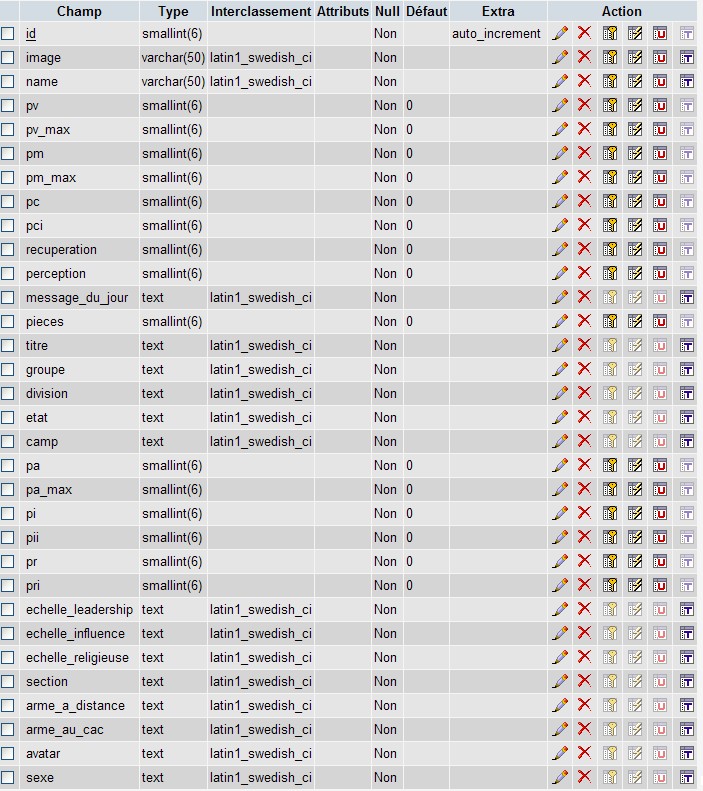
Task: Check the box next to arme_a_distance
Action: (8, 705)
